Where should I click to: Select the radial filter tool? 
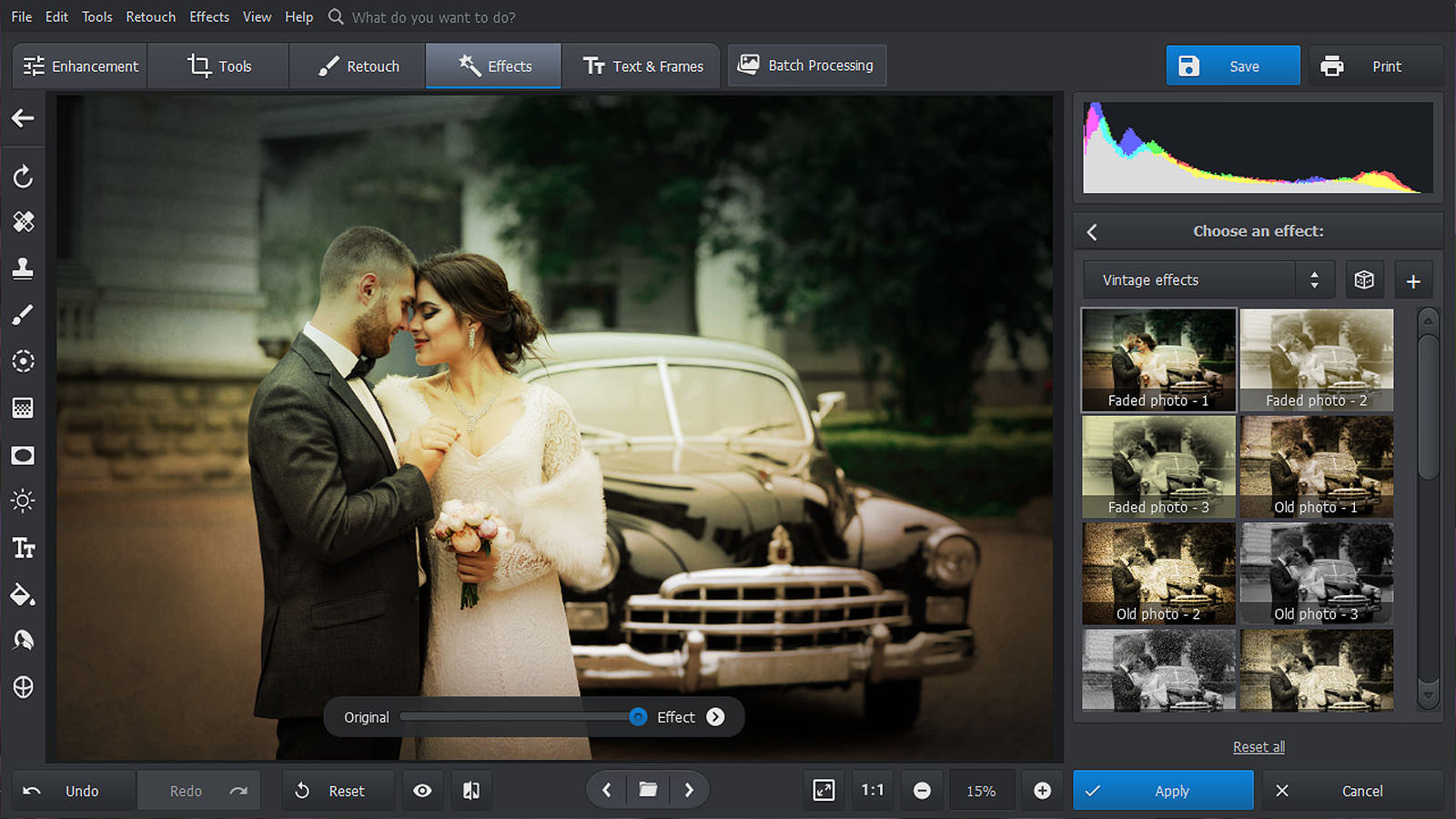(23, 361)
